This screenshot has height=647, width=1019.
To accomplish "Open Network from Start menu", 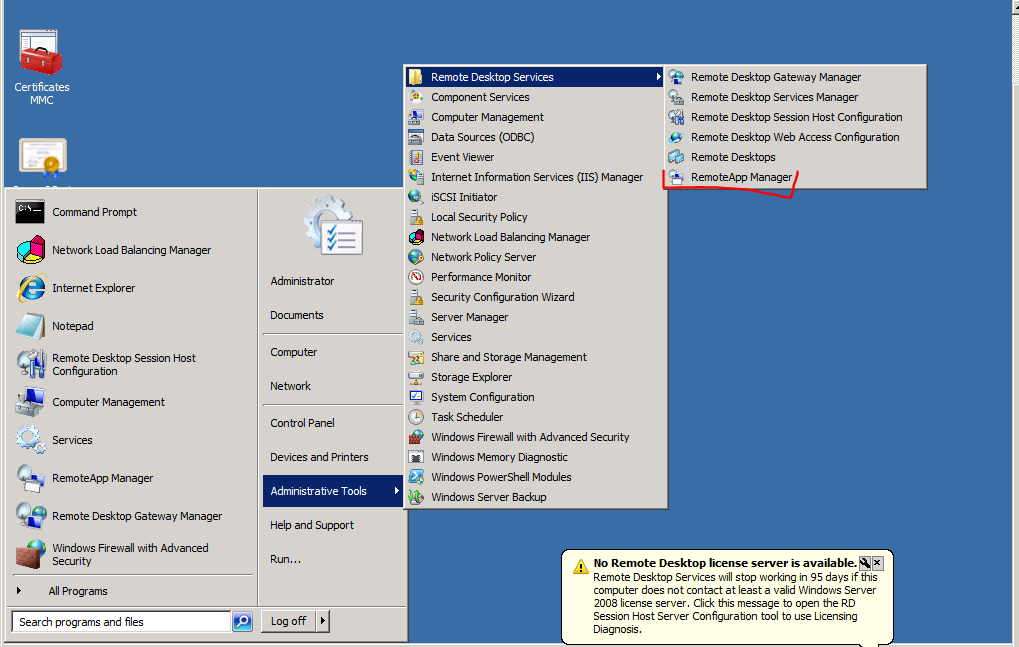I will [290, 386].
